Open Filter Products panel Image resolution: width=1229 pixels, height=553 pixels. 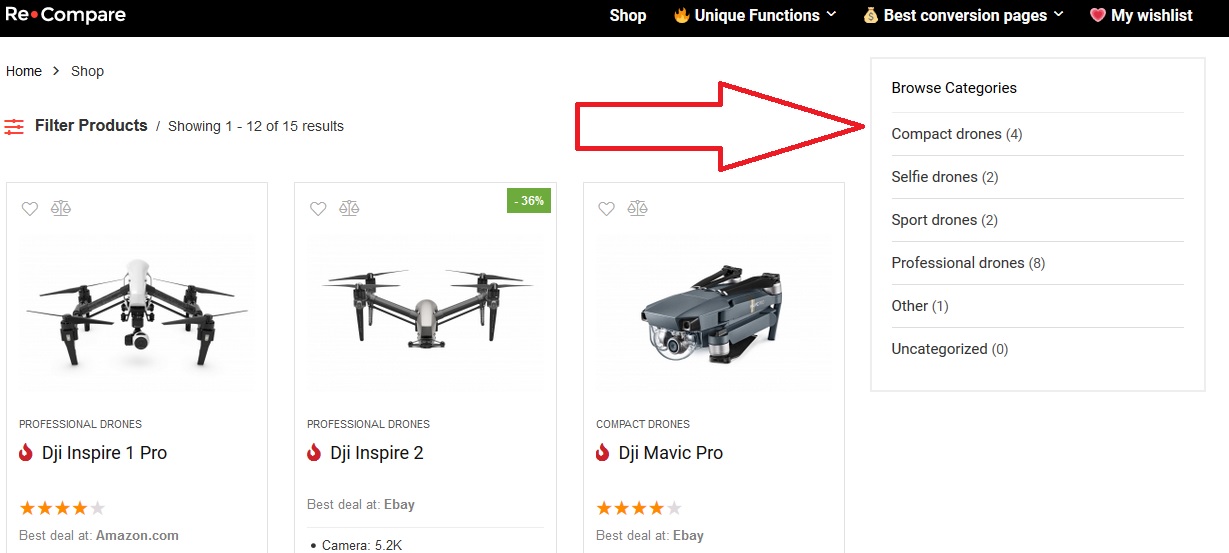(91, 126)
